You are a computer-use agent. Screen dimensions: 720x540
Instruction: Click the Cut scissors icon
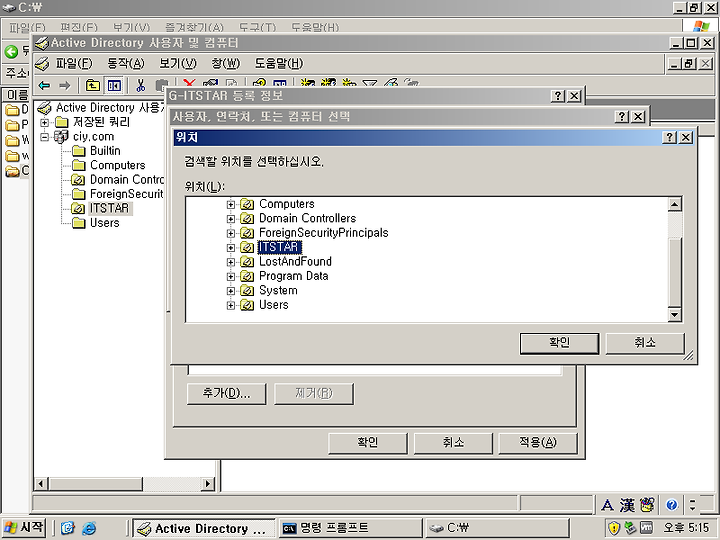click(141, 85)
